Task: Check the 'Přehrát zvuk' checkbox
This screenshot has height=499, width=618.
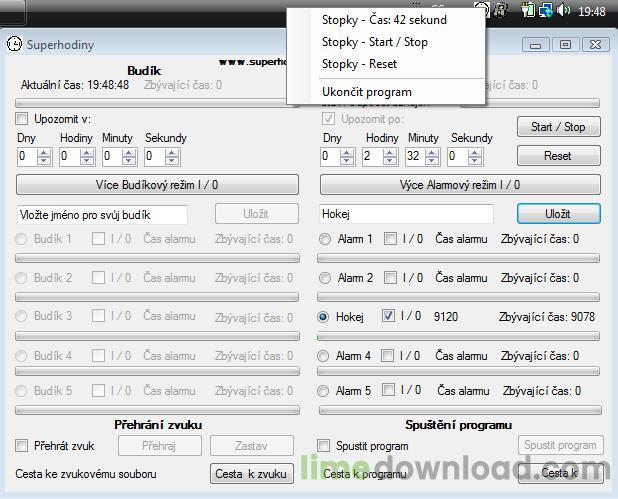Action: [x=22, y=446]
